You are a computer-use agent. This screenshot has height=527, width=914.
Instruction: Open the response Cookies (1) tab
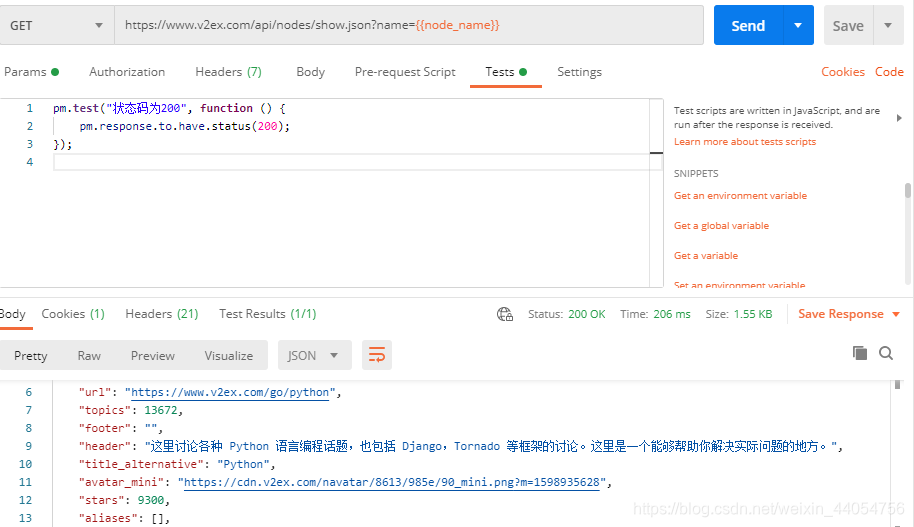pos(73,314)
